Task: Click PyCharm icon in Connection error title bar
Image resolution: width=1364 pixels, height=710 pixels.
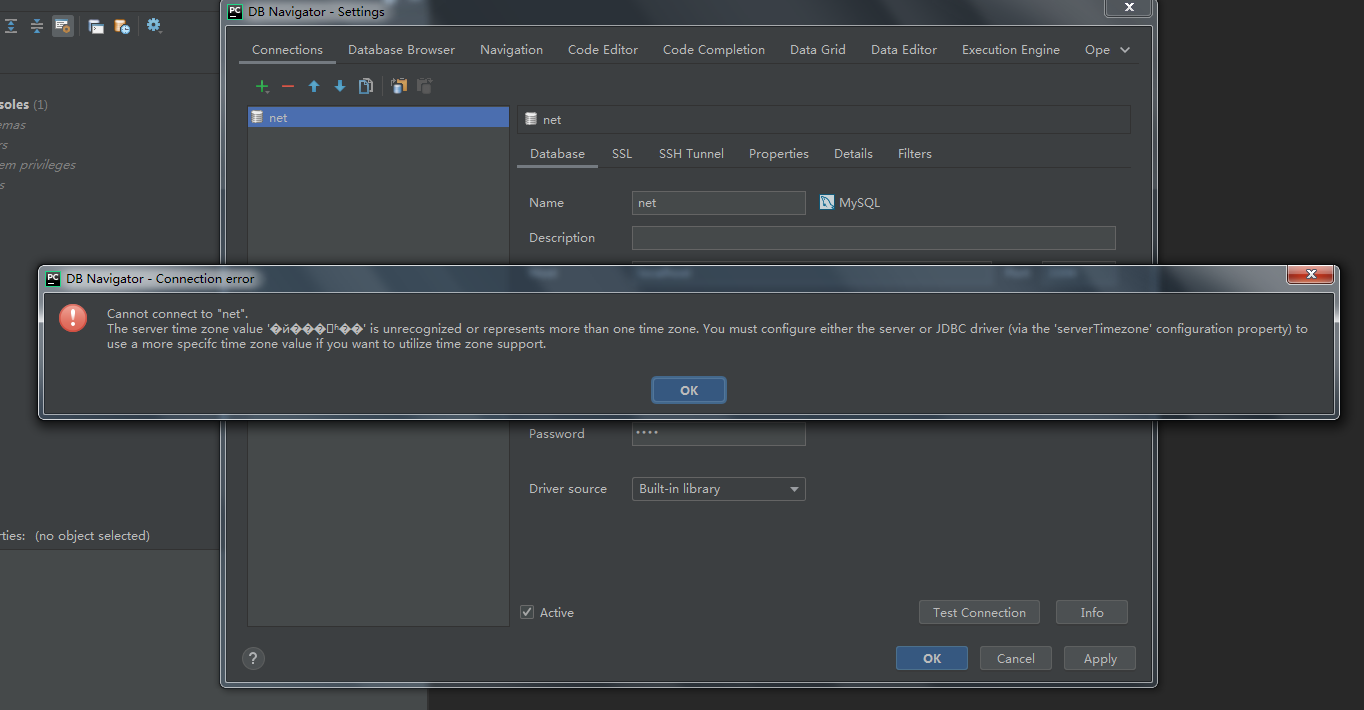Action: pos(53,278)
